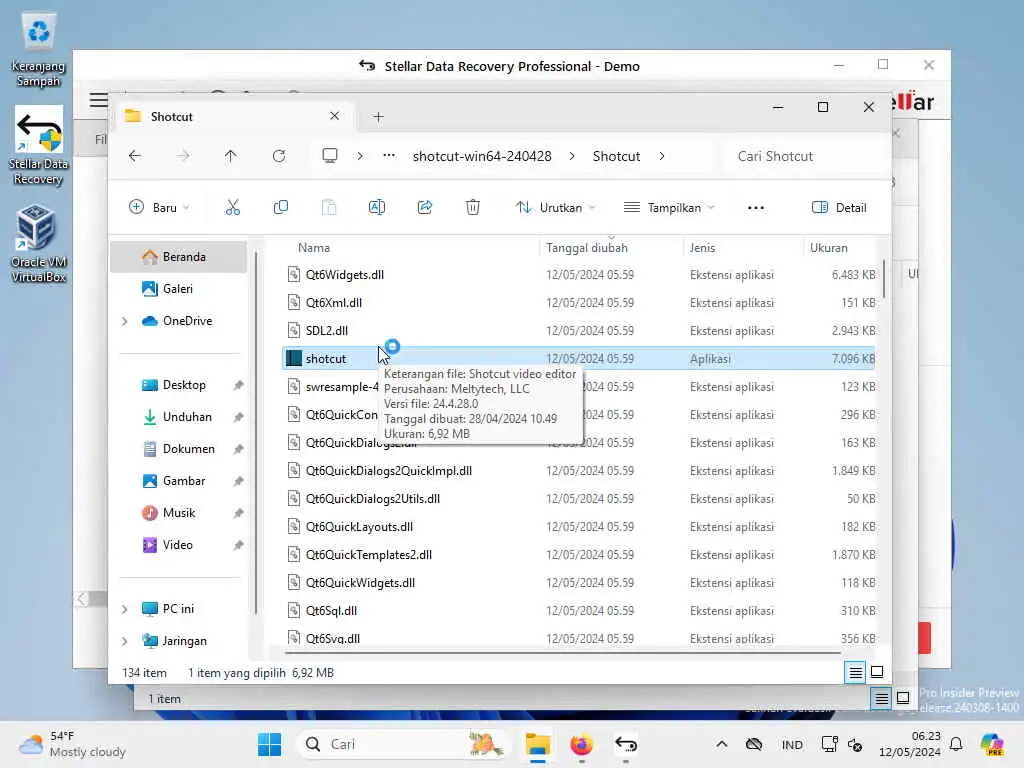Open the Windows Start menu
Screen dimensions: 1024x768
pyautogui.click(x=269, y=744)
